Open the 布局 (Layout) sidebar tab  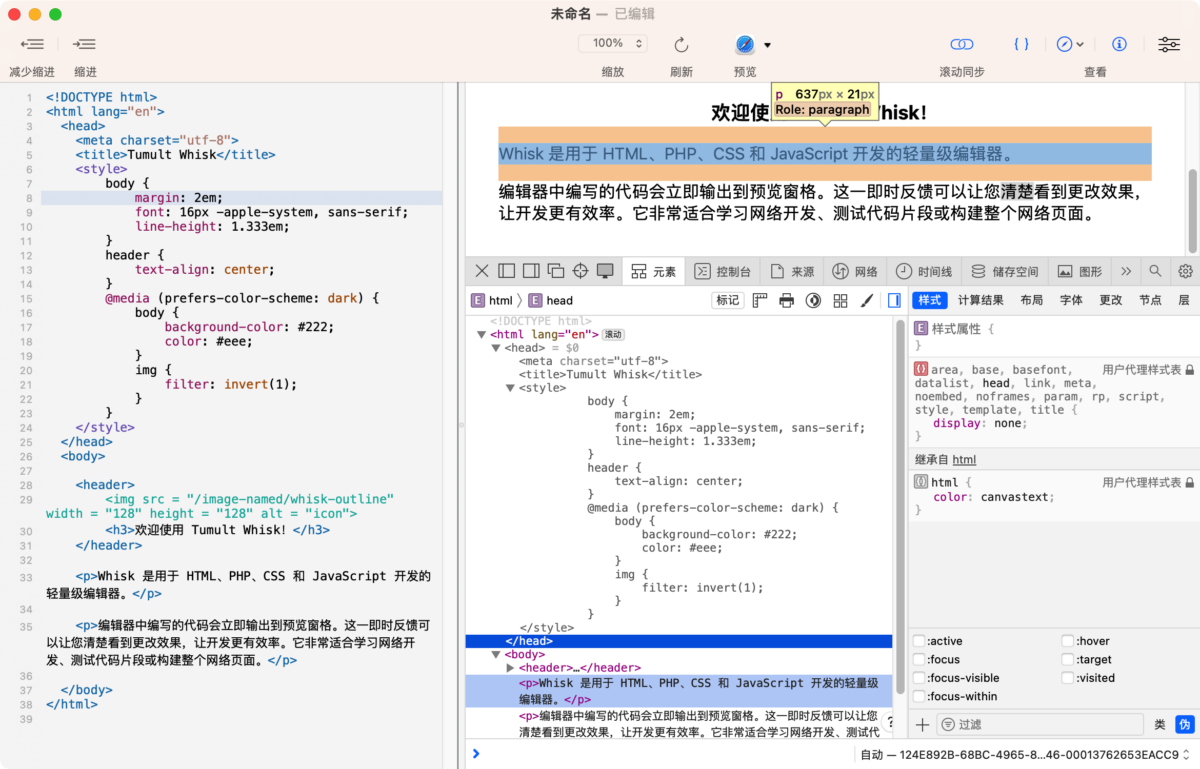(1031, 300)
